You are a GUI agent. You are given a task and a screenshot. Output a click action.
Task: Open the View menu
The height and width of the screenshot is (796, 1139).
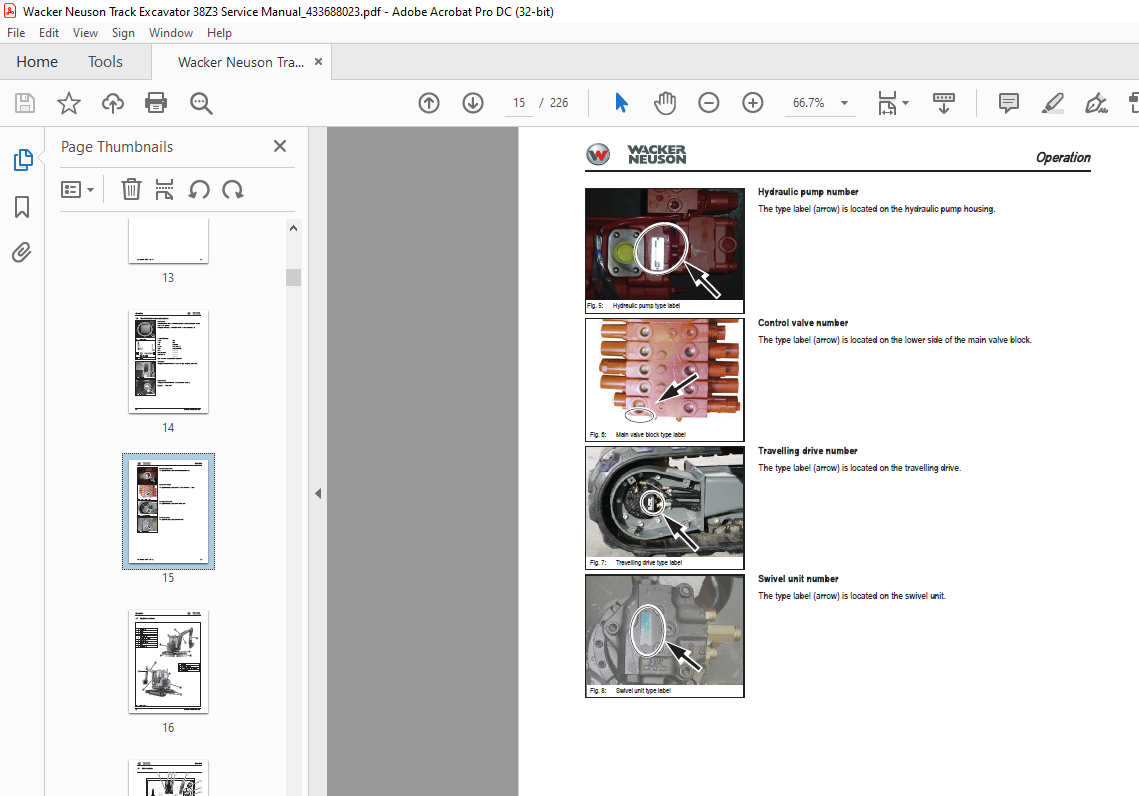(x=85, y=33)
